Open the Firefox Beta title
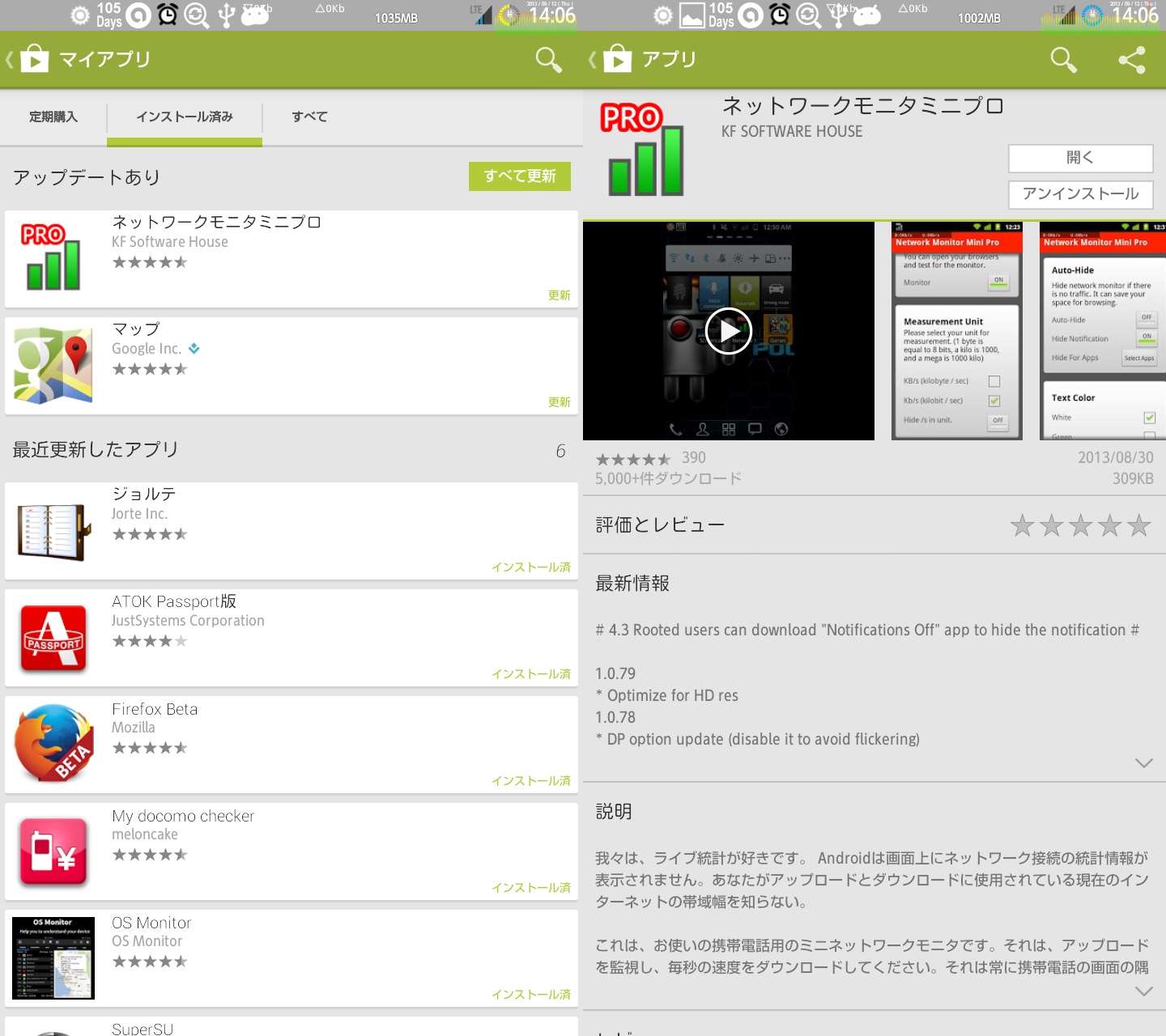Screen dimensions: 1166x1036 tap(155, 709)
